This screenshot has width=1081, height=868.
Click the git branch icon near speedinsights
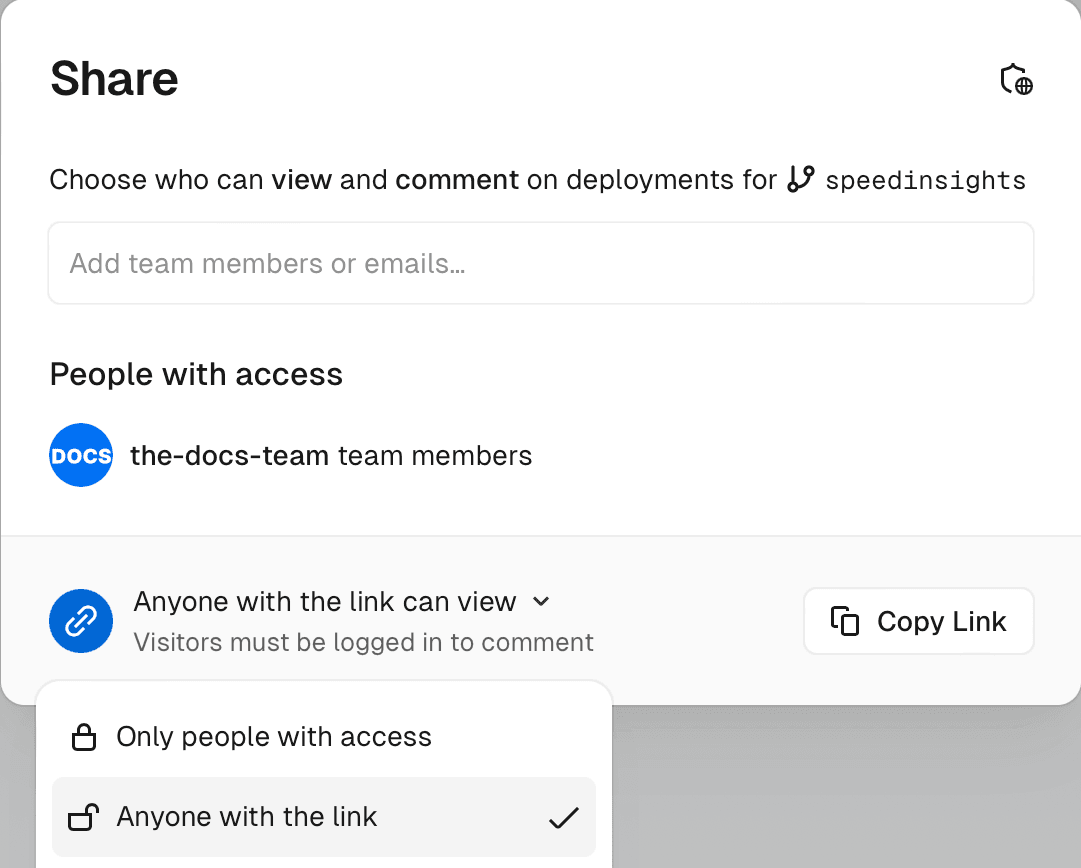800,179
